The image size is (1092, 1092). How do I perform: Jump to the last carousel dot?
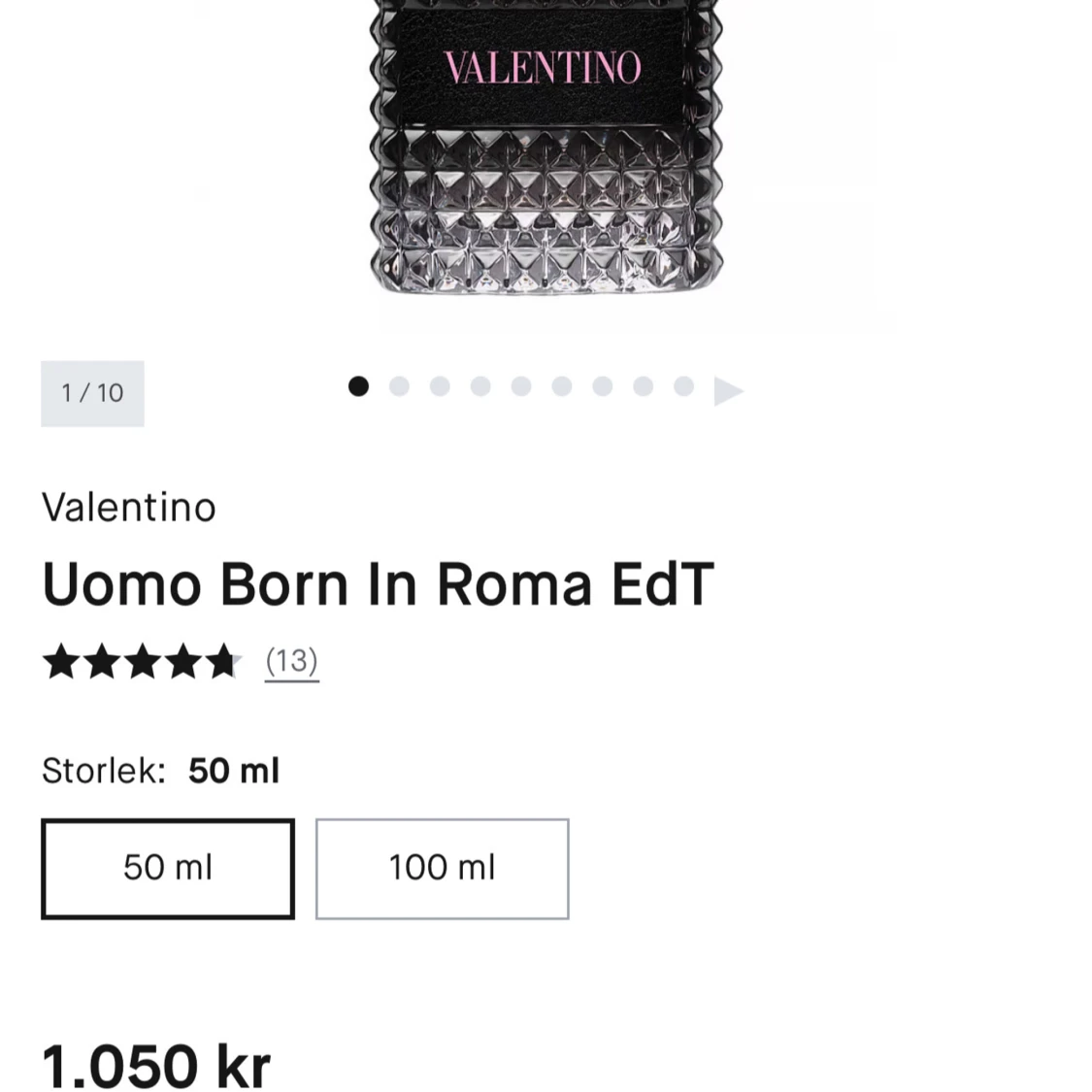(684, 386)
